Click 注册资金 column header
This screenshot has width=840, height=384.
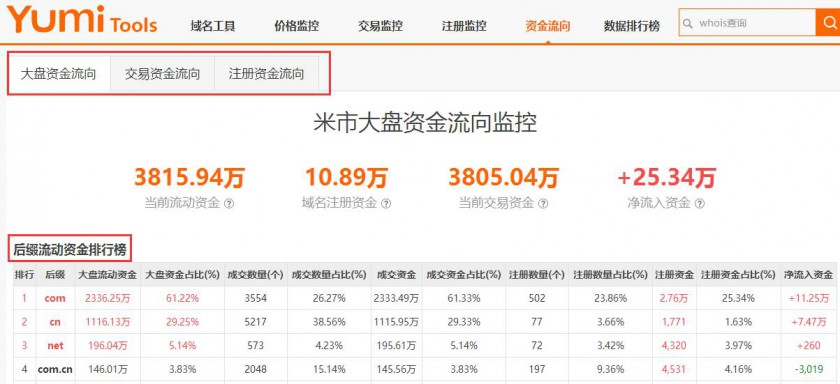pos(674,275)
